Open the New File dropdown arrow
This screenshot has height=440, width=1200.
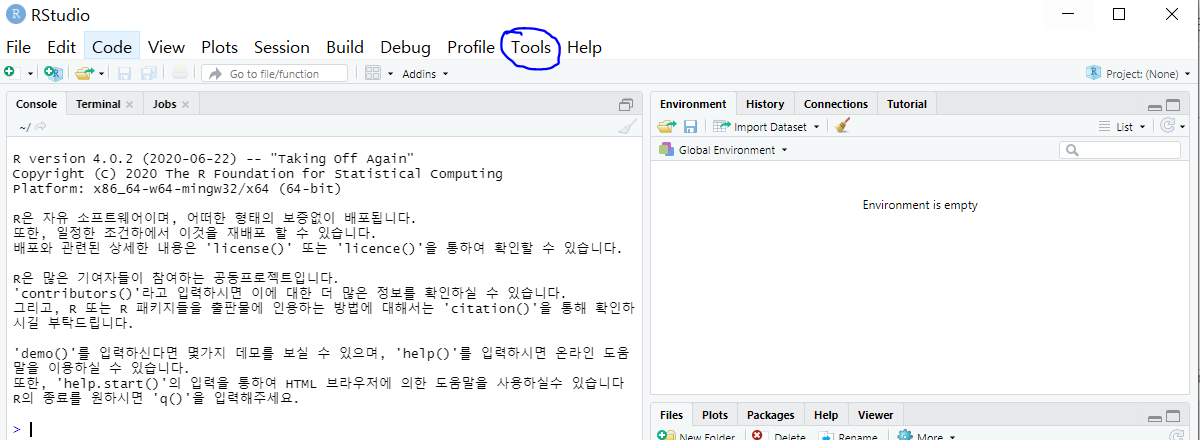[x=30, y=74]
